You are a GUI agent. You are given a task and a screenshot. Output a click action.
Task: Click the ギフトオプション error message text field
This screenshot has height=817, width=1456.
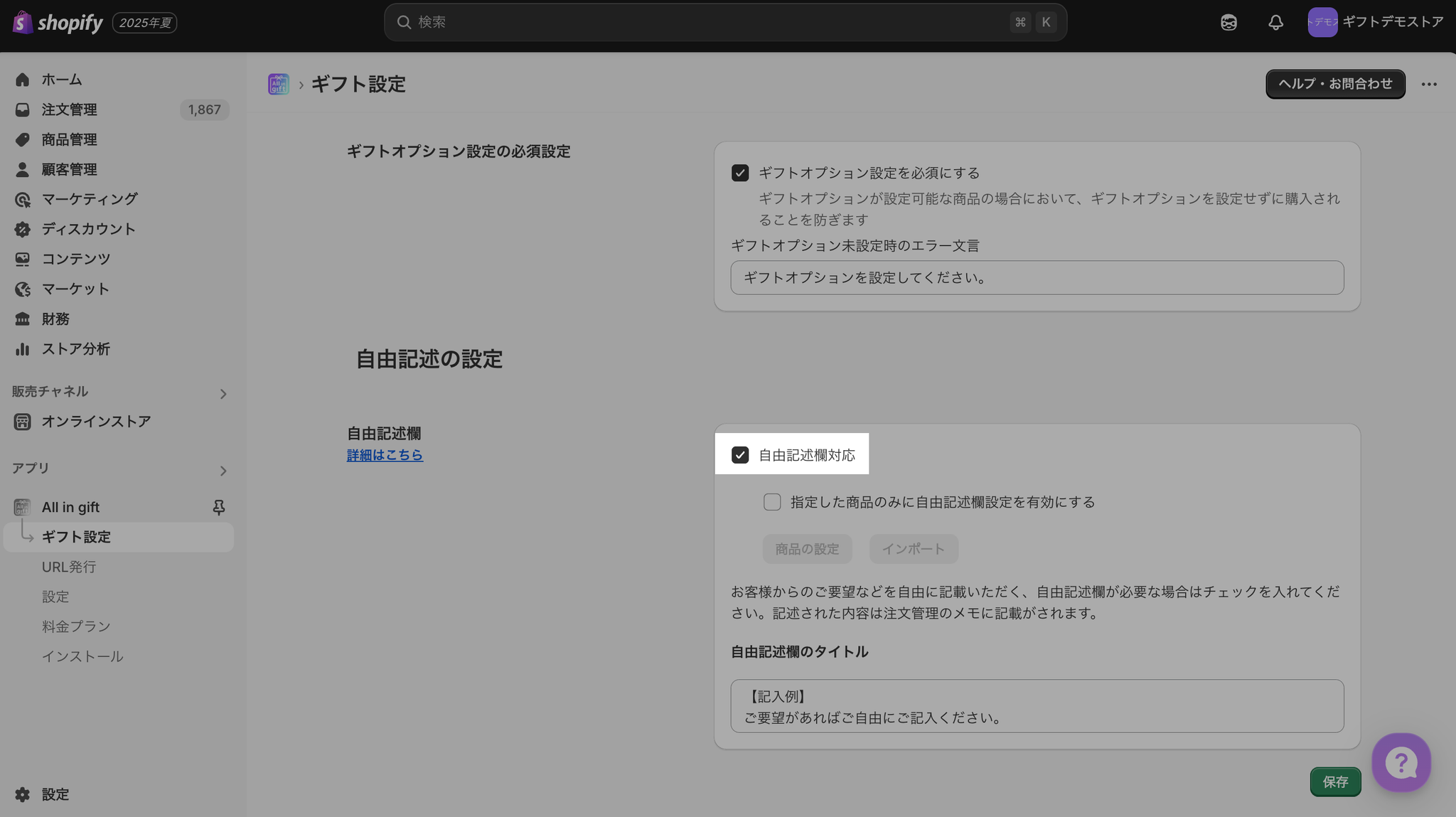point(1037,277)
